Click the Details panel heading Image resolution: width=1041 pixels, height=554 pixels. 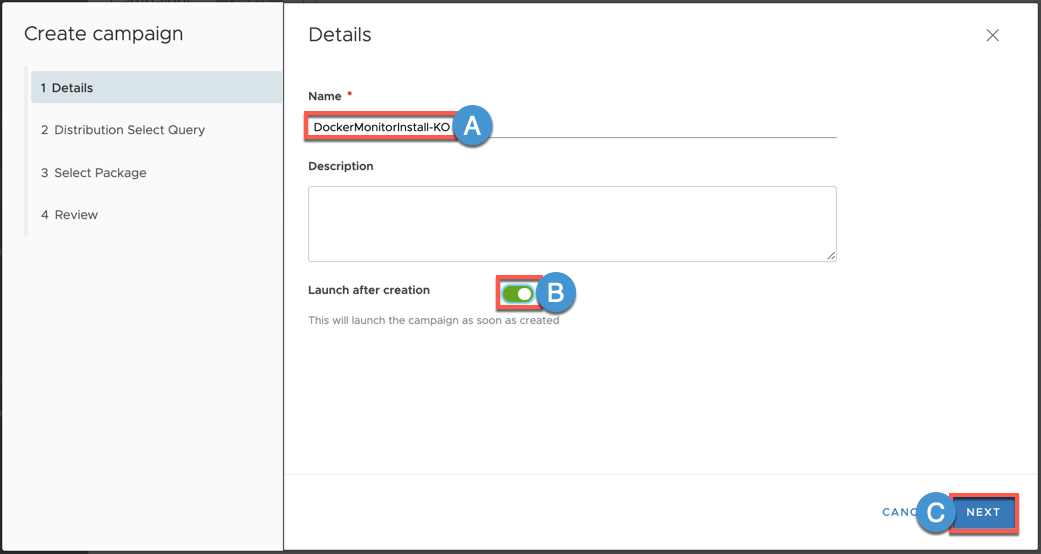click(x=340, y=35)
